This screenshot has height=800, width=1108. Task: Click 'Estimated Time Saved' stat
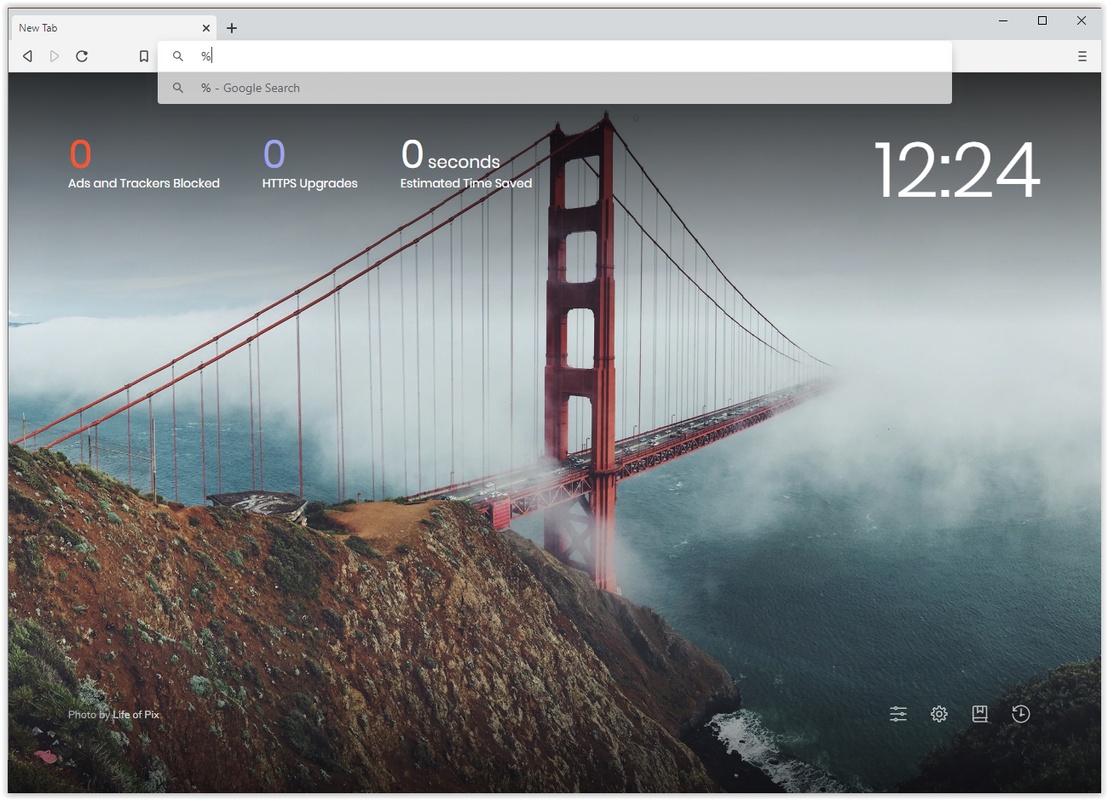[466, 165]
